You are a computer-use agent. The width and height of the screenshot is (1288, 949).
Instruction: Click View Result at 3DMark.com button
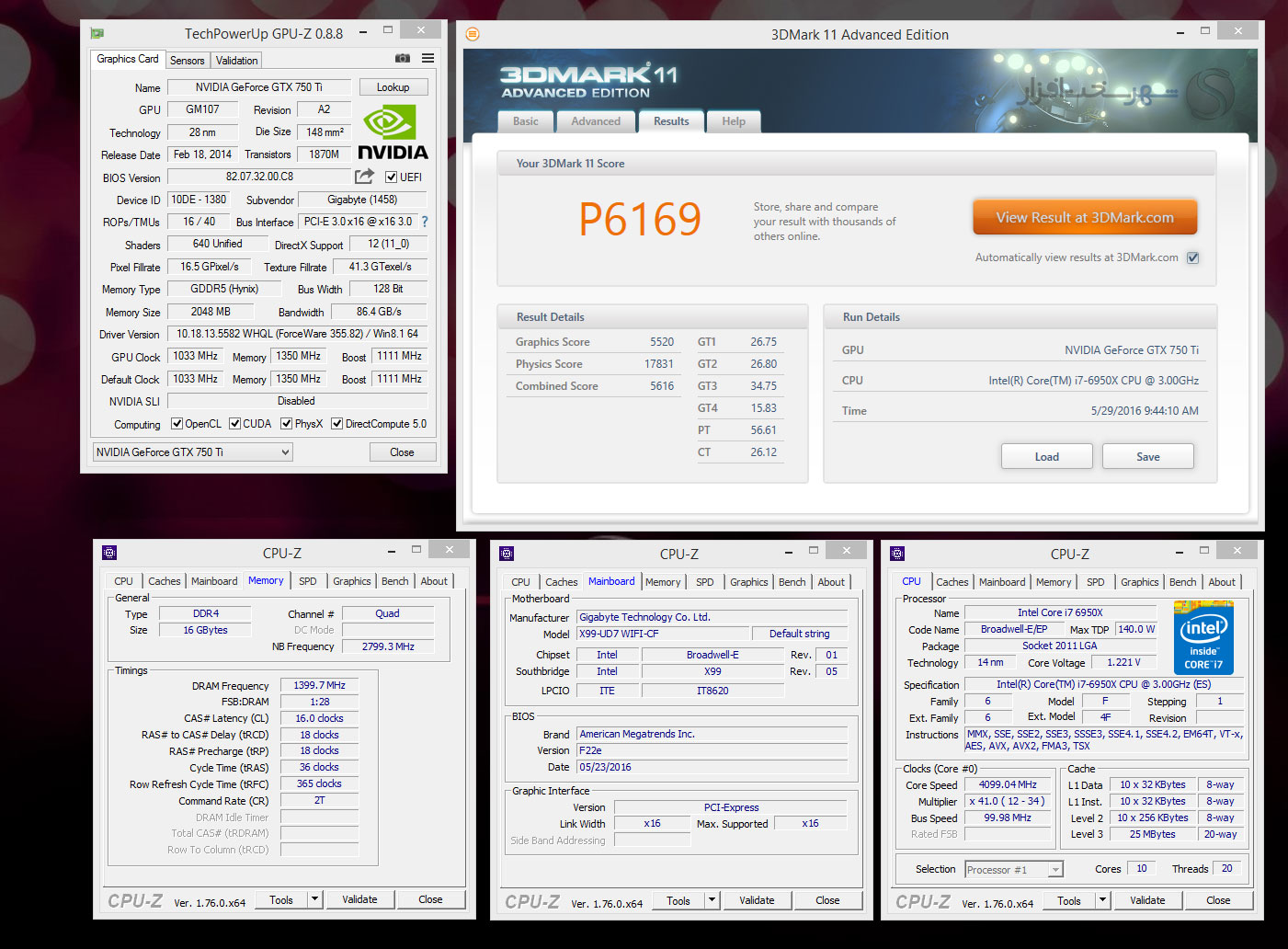1085,218
